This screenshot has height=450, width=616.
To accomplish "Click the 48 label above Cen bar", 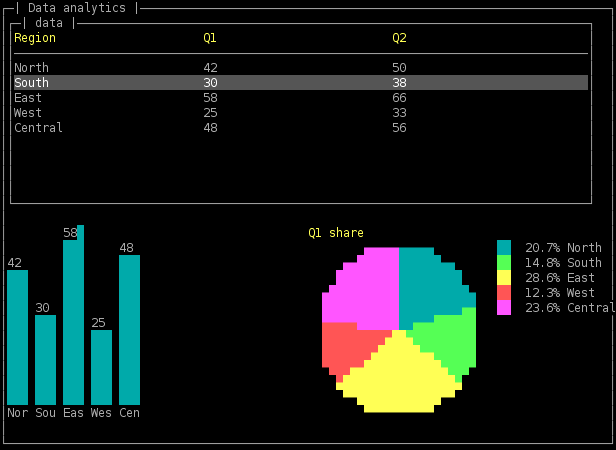I will [x=126, y=248].
